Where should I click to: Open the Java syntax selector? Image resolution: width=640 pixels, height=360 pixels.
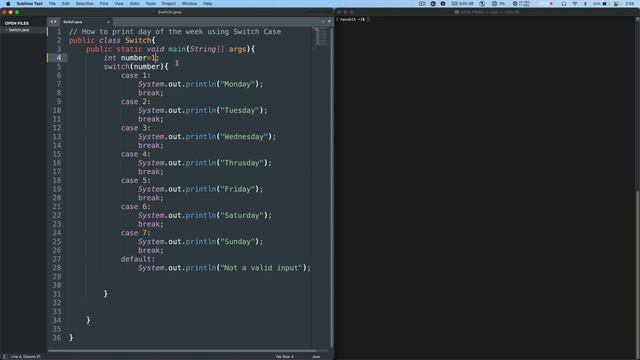(x=316, y=356)
